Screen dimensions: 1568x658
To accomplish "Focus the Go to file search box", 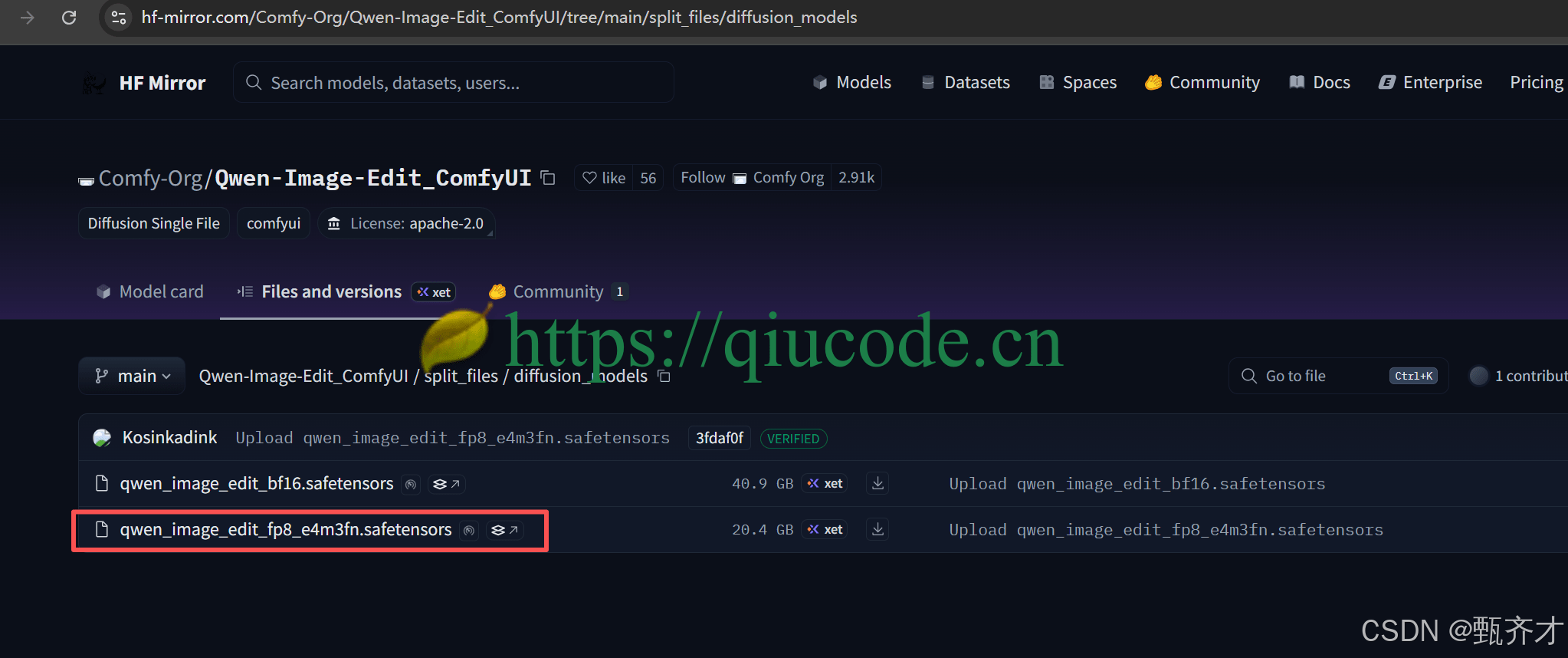I will pyautogui.click(x=1338, y=376).
